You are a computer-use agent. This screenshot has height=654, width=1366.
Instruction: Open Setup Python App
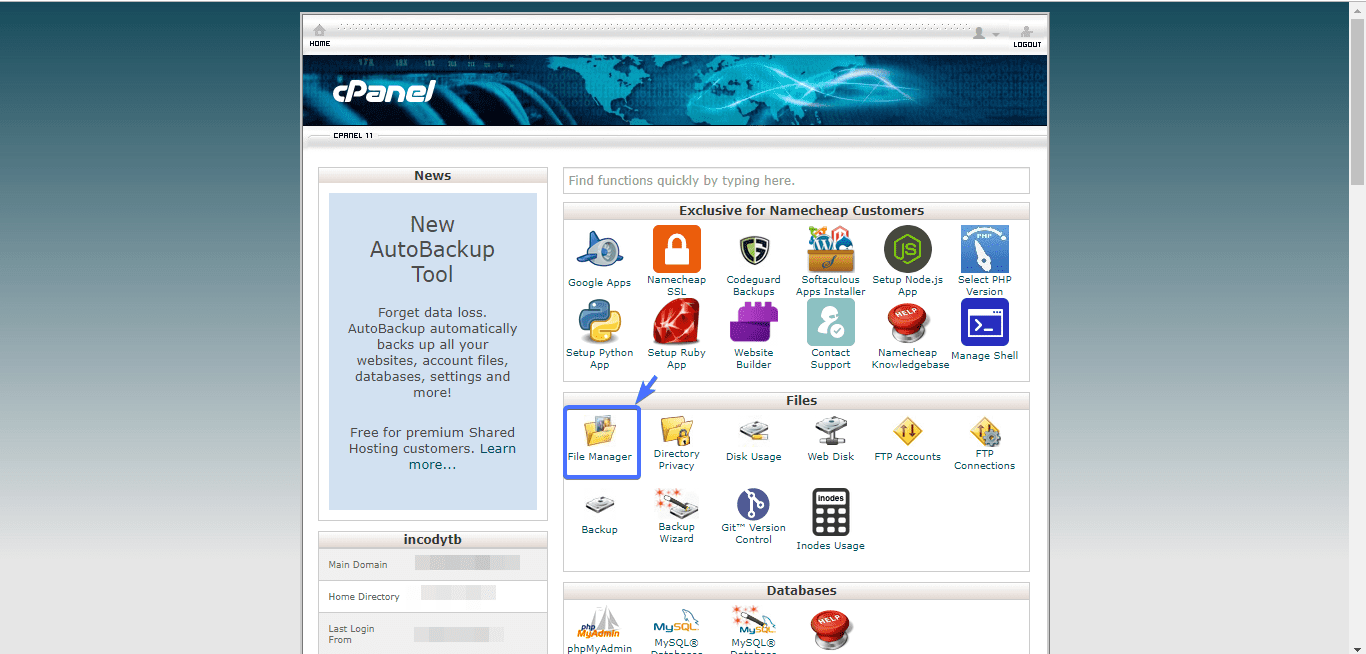point(599,322)
